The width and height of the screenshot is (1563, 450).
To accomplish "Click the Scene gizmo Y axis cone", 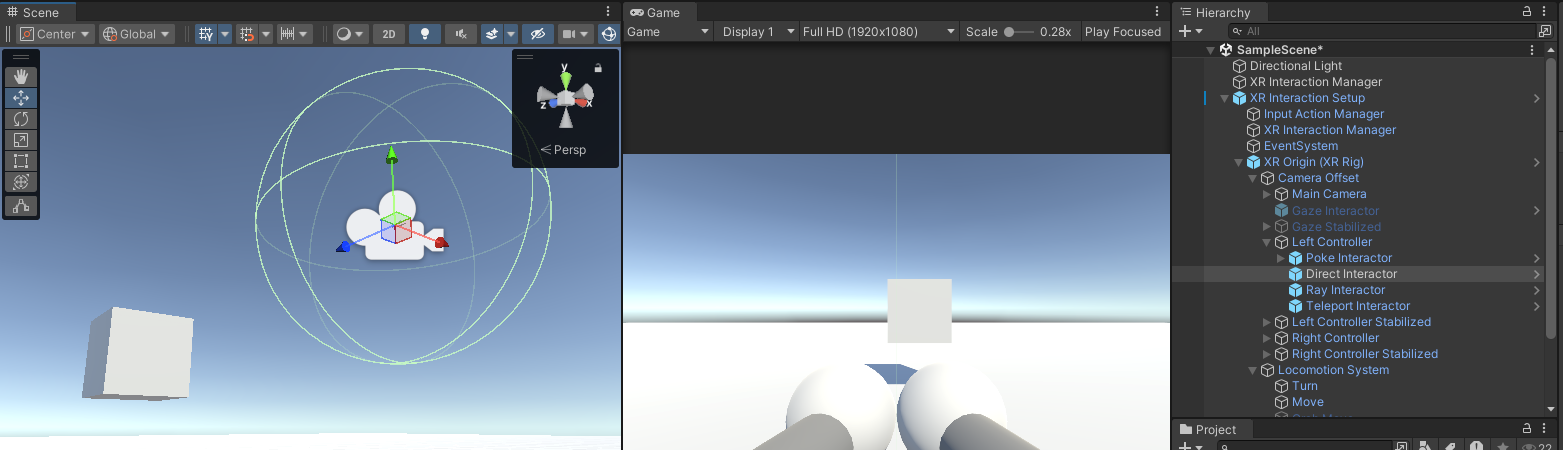I will pos(565,80).
